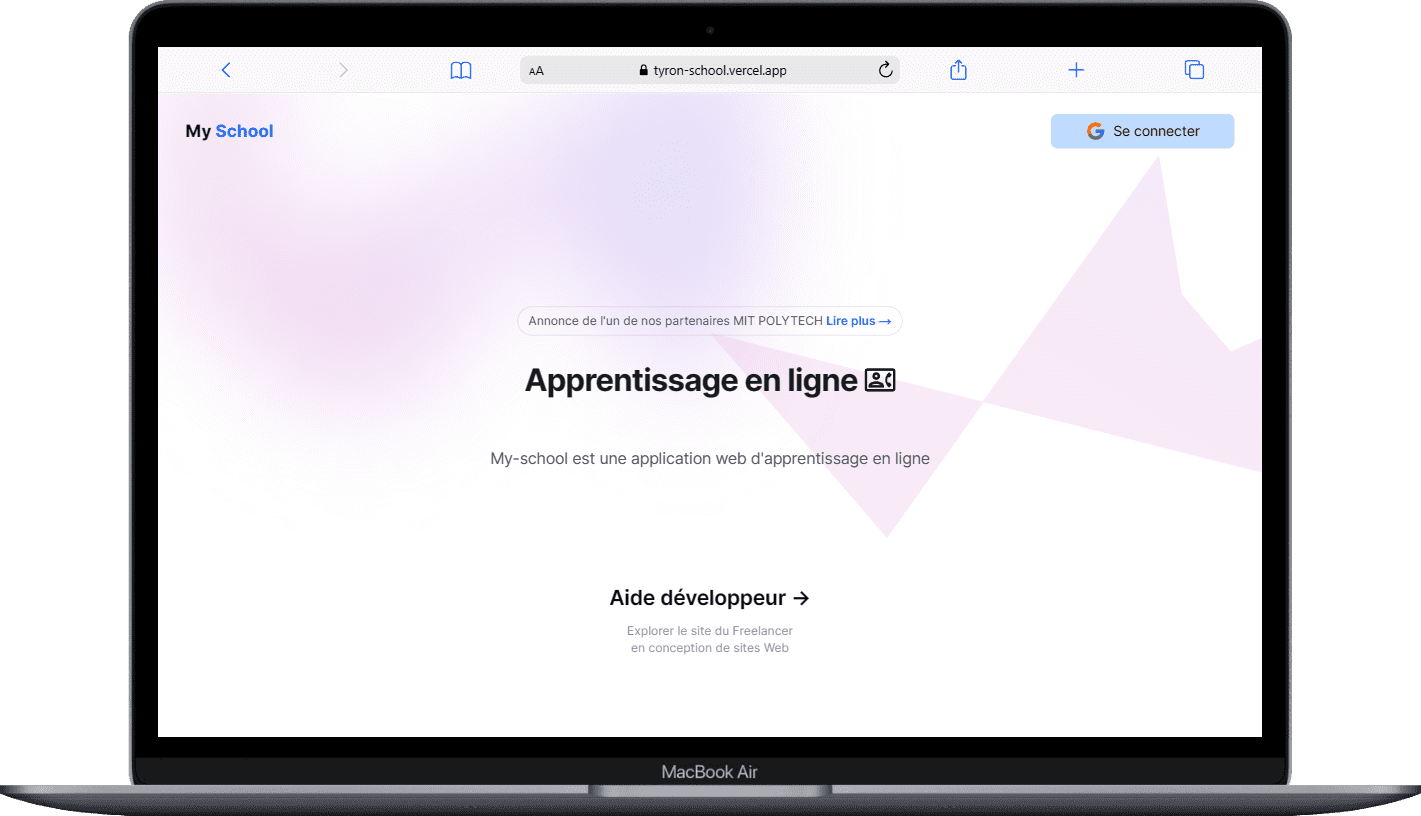Click the browser forward arrow
This screenshot has width=1421, height=816.
[343, 70]
